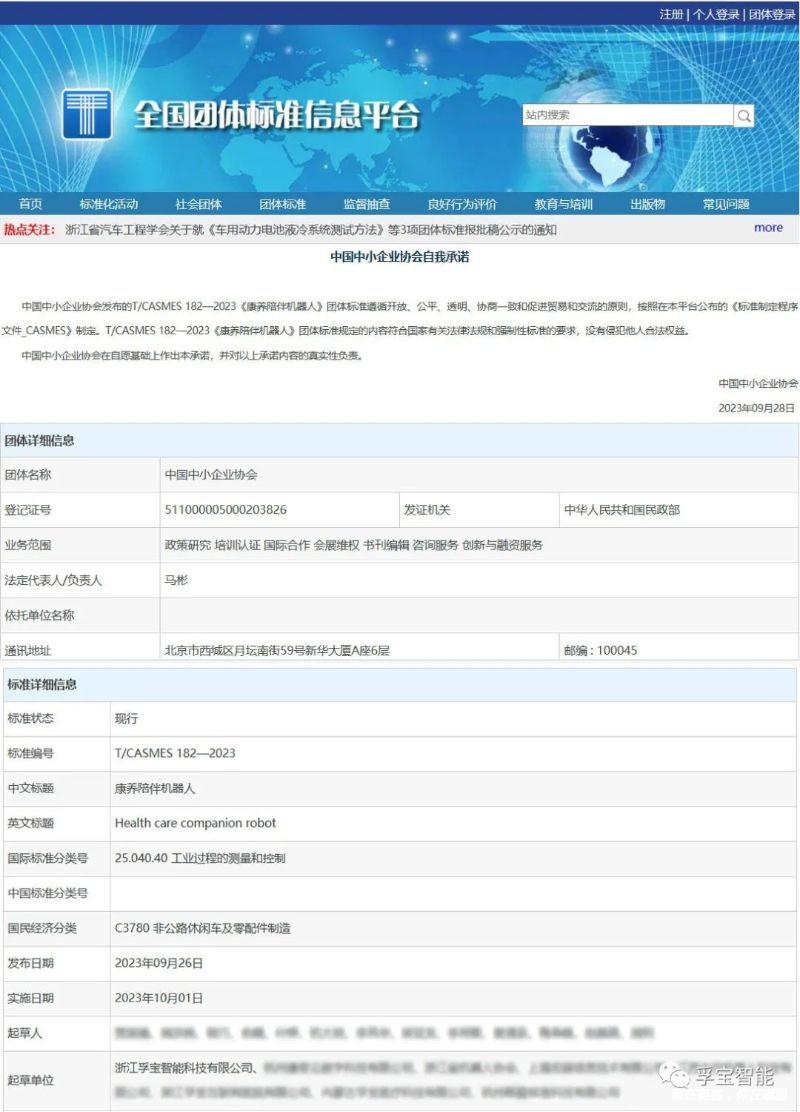The width and height of the screenshot is (800, 1112).
Task: Click the 发布日期 value 2023年09月26日
Action: [159, 963]
